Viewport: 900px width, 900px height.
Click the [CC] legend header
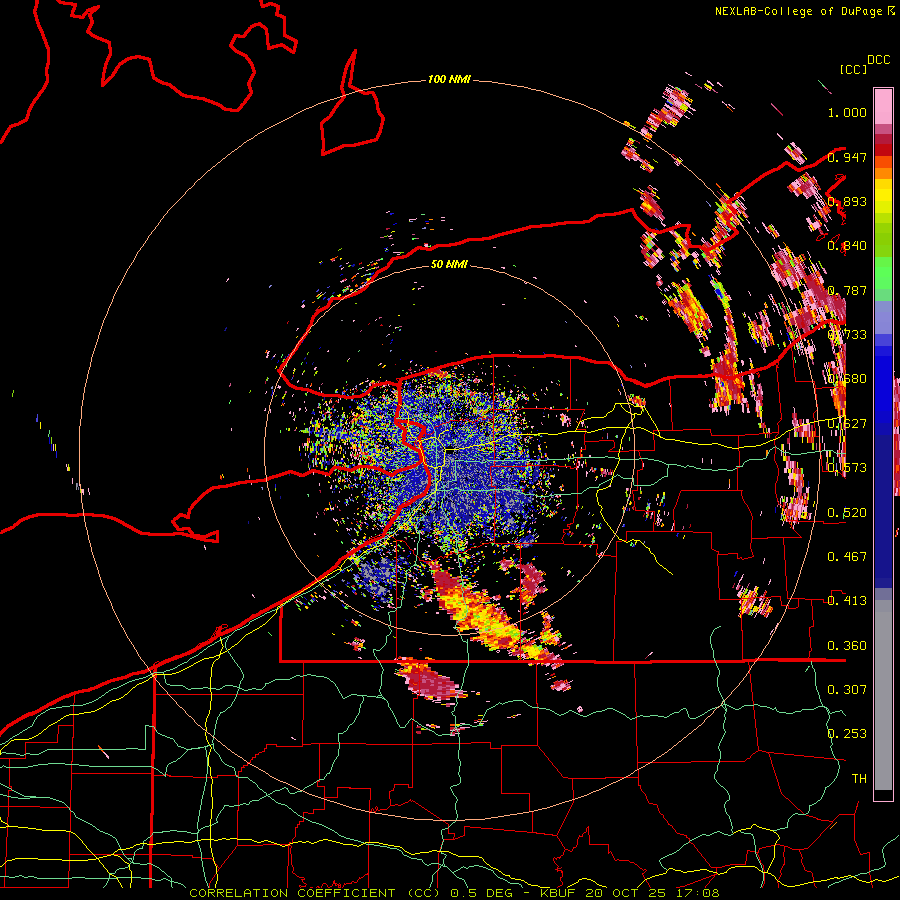click(x=854, y=69)
